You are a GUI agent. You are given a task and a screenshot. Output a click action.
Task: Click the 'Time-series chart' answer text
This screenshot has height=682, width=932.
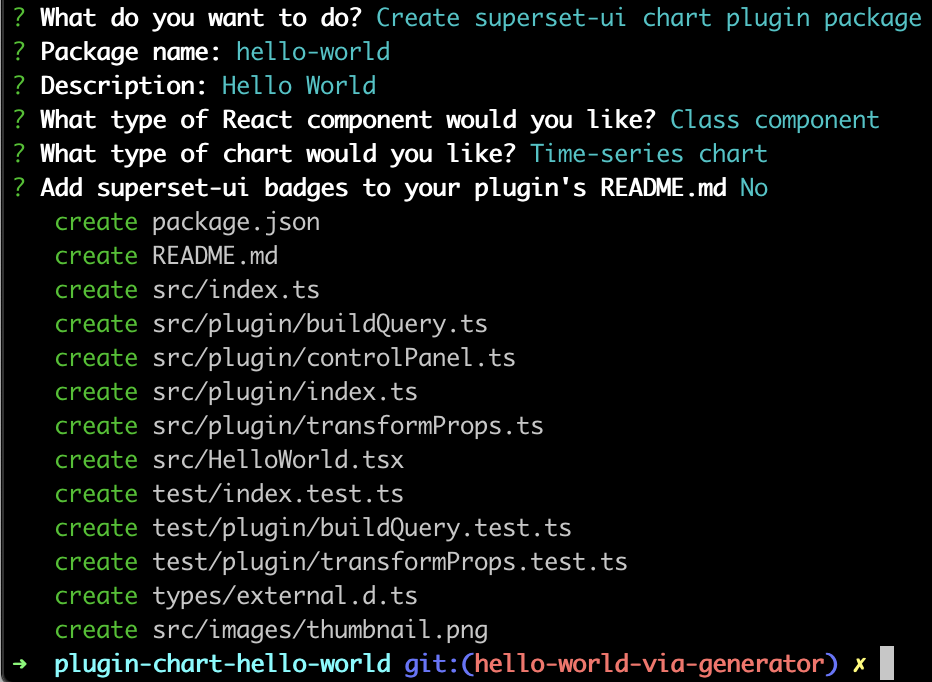point(649,154)
